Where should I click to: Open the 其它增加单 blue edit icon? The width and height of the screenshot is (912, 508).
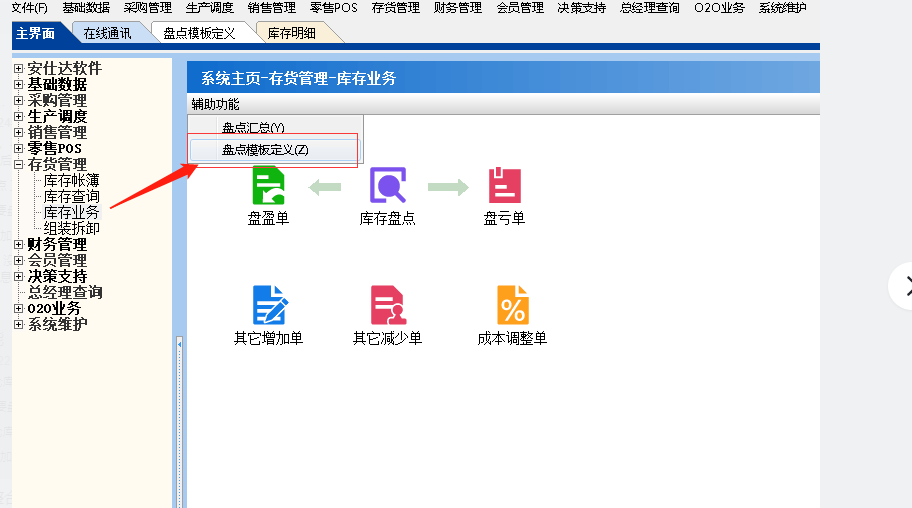tap(270, 305)
